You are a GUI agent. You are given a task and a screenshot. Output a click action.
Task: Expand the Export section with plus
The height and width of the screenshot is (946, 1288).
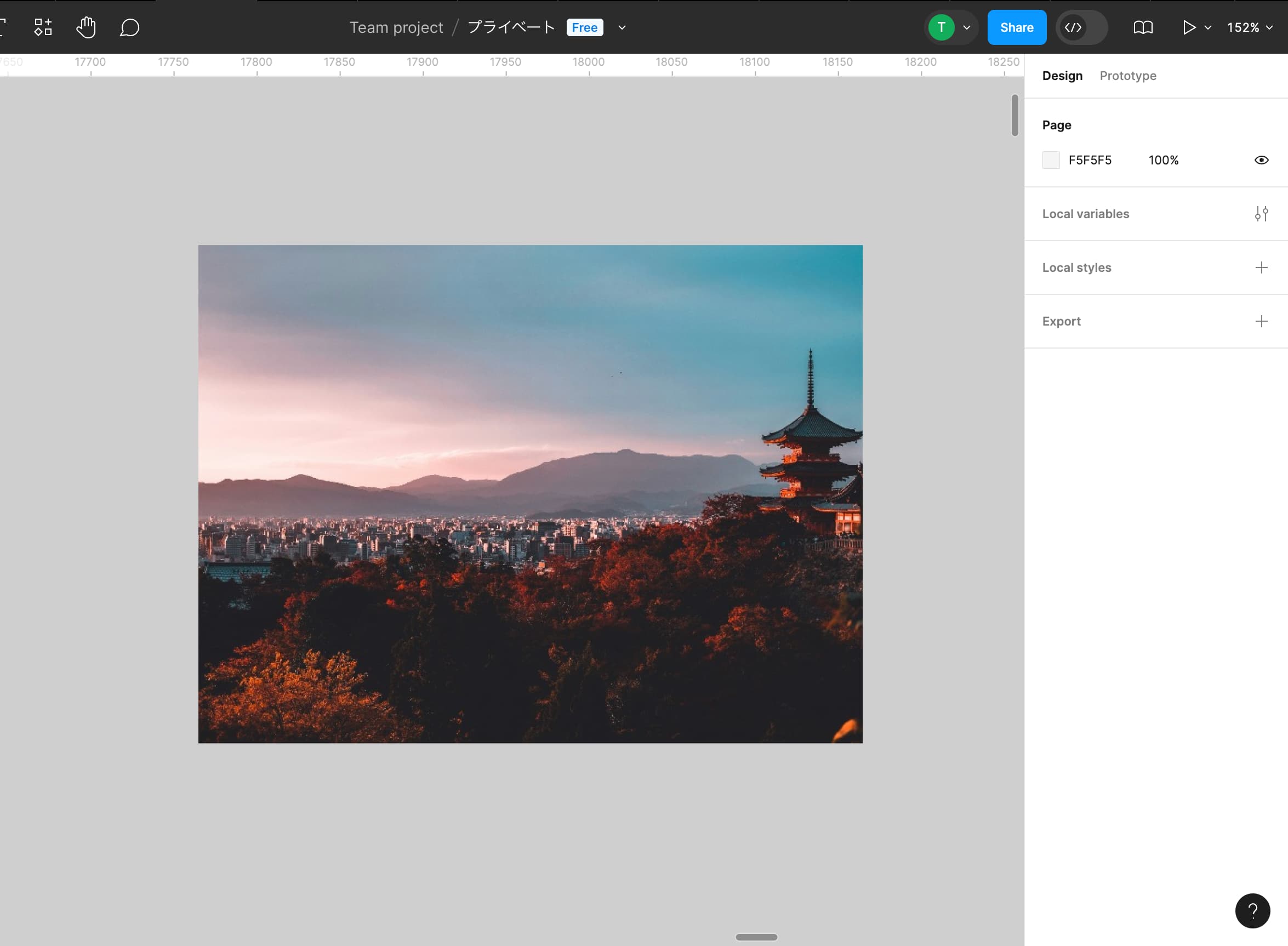[1262, 320]
